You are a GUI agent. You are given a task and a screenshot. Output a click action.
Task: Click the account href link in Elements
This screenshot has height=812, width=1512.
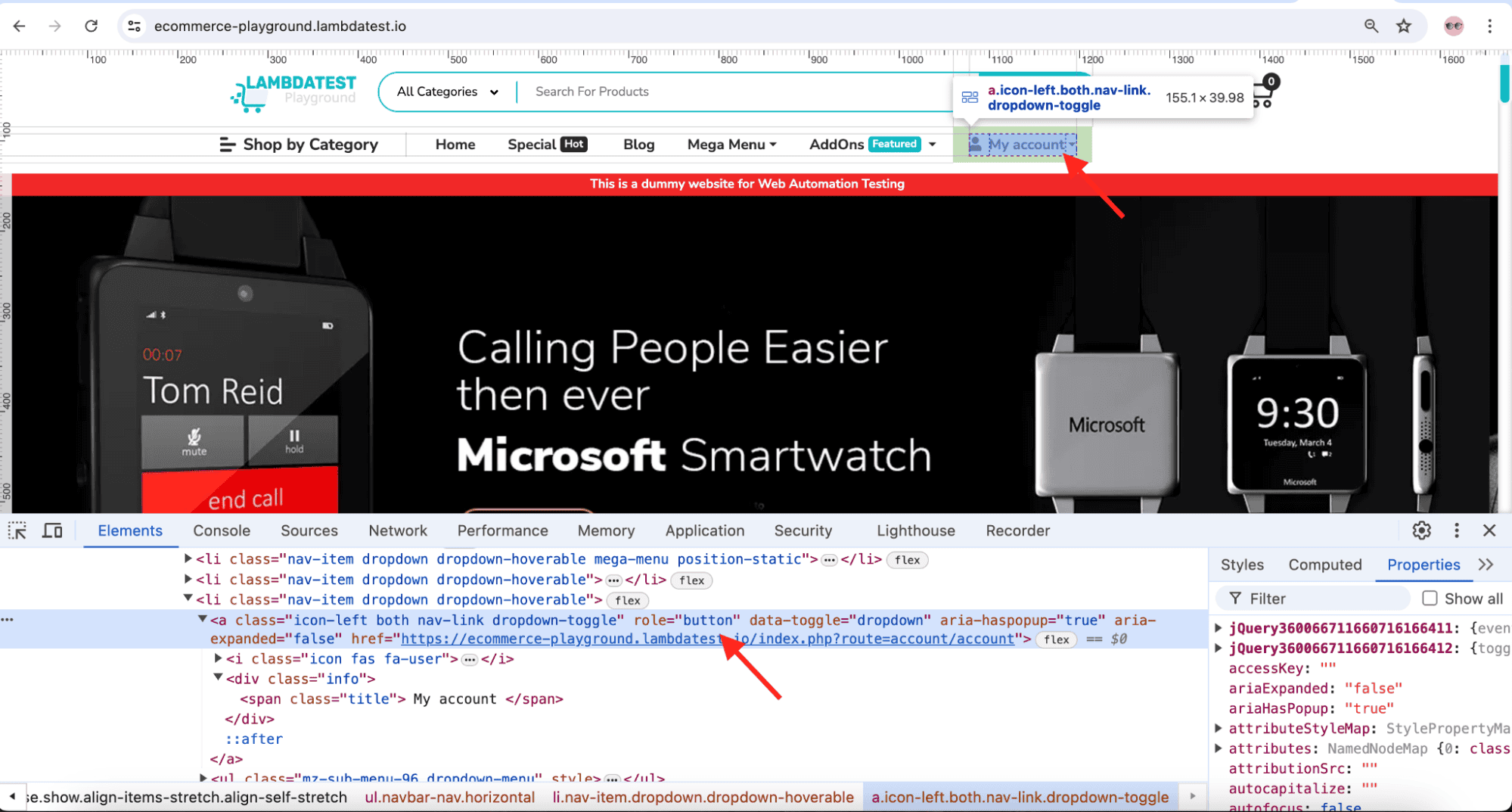[706, 639]
